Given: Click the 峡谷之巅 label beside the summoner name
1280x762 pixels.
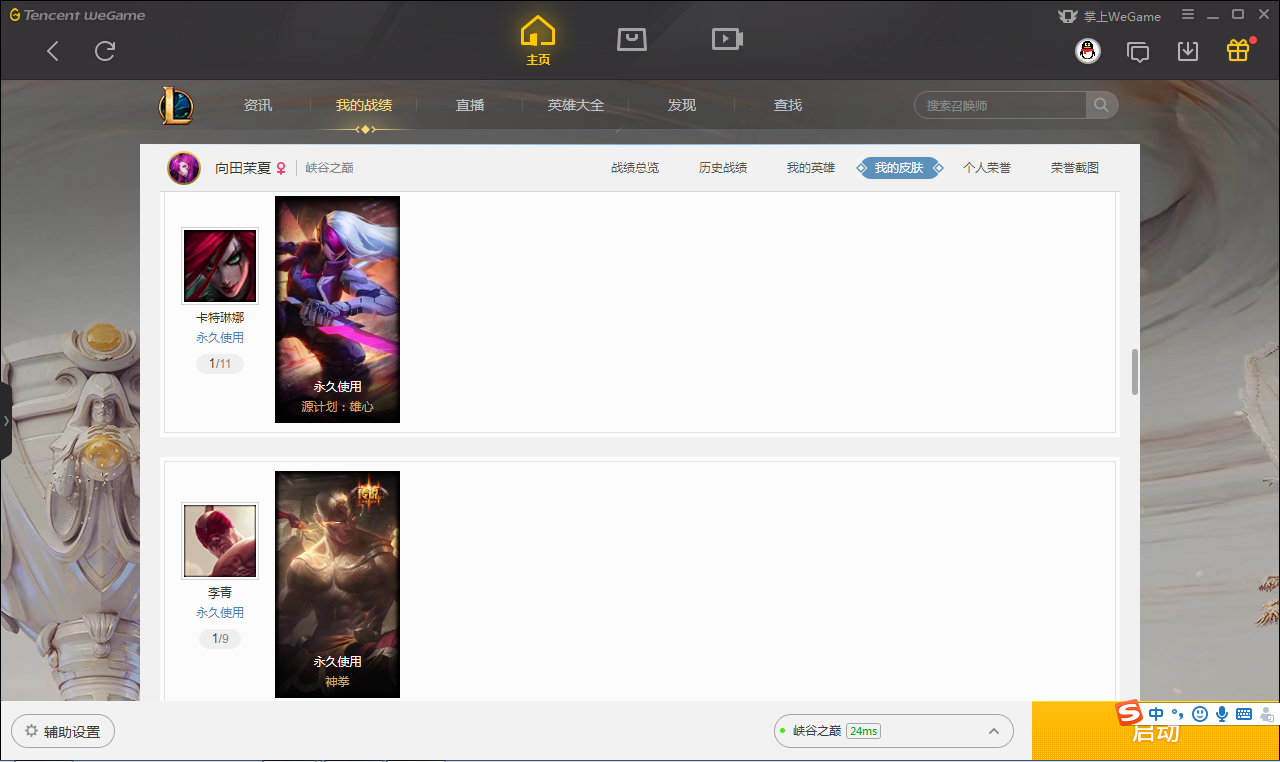Looking at the screenshot, I should (x=330, y=168).
